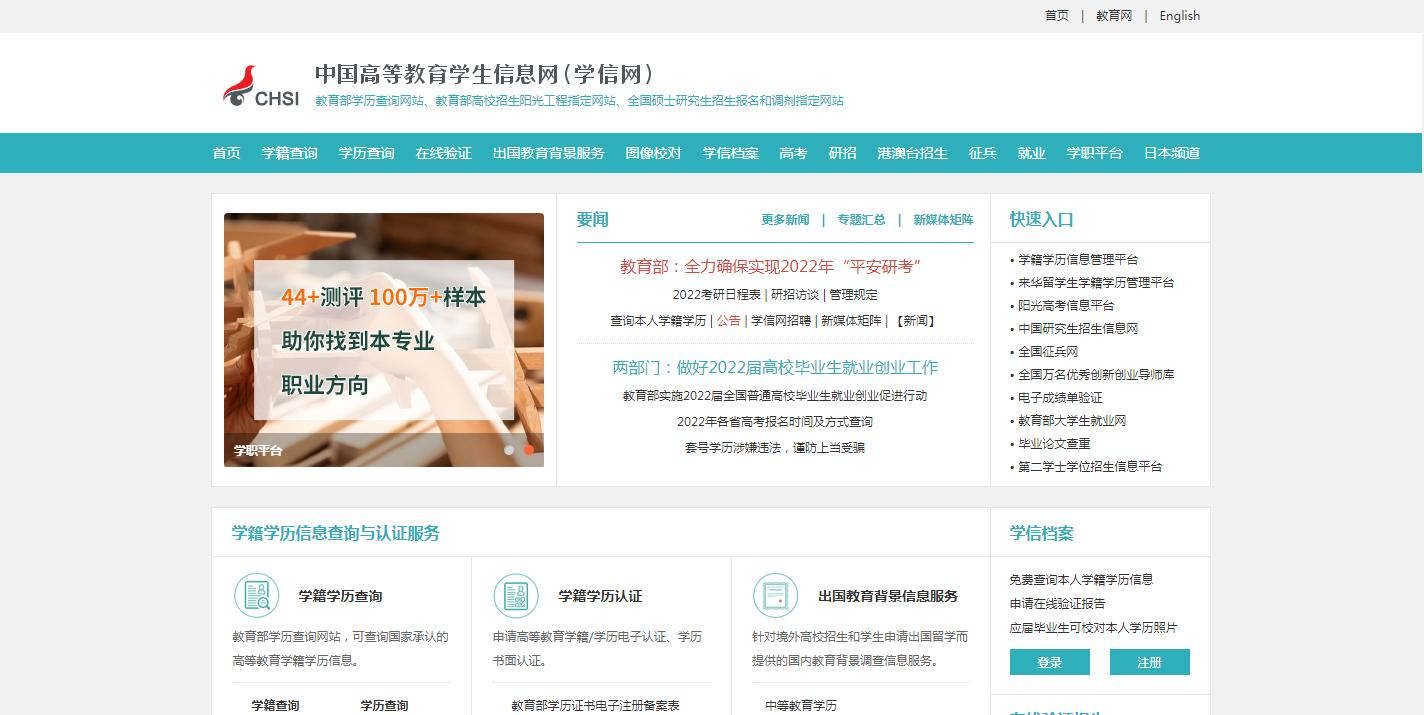Go to 学历查询 in navigation bar
The height and width of the screenshot is (715, 1424).
[x=366, y=153]
